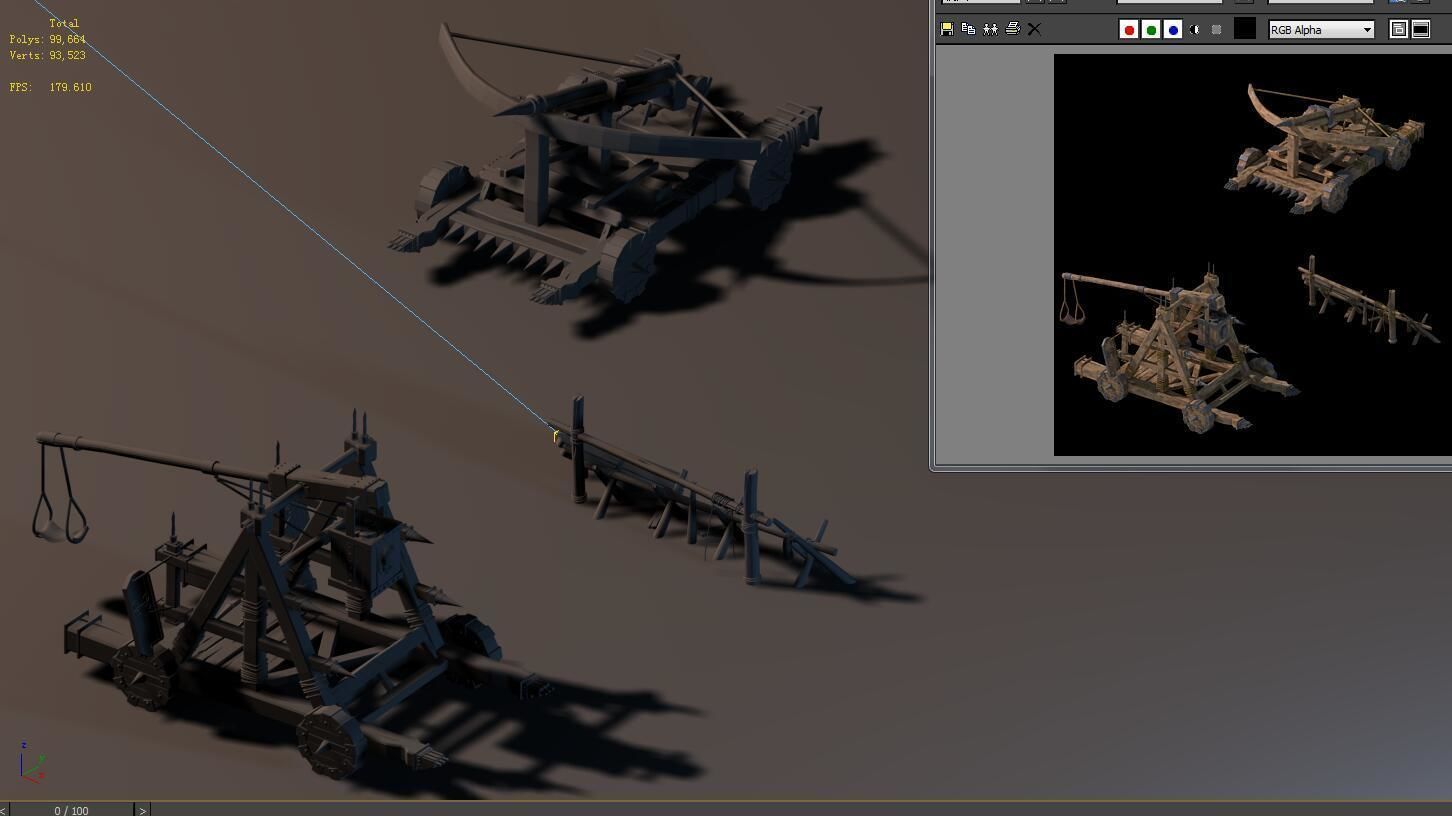Toggle monochrome display button
The image size is (1452, 816).
click(1216, 30)
